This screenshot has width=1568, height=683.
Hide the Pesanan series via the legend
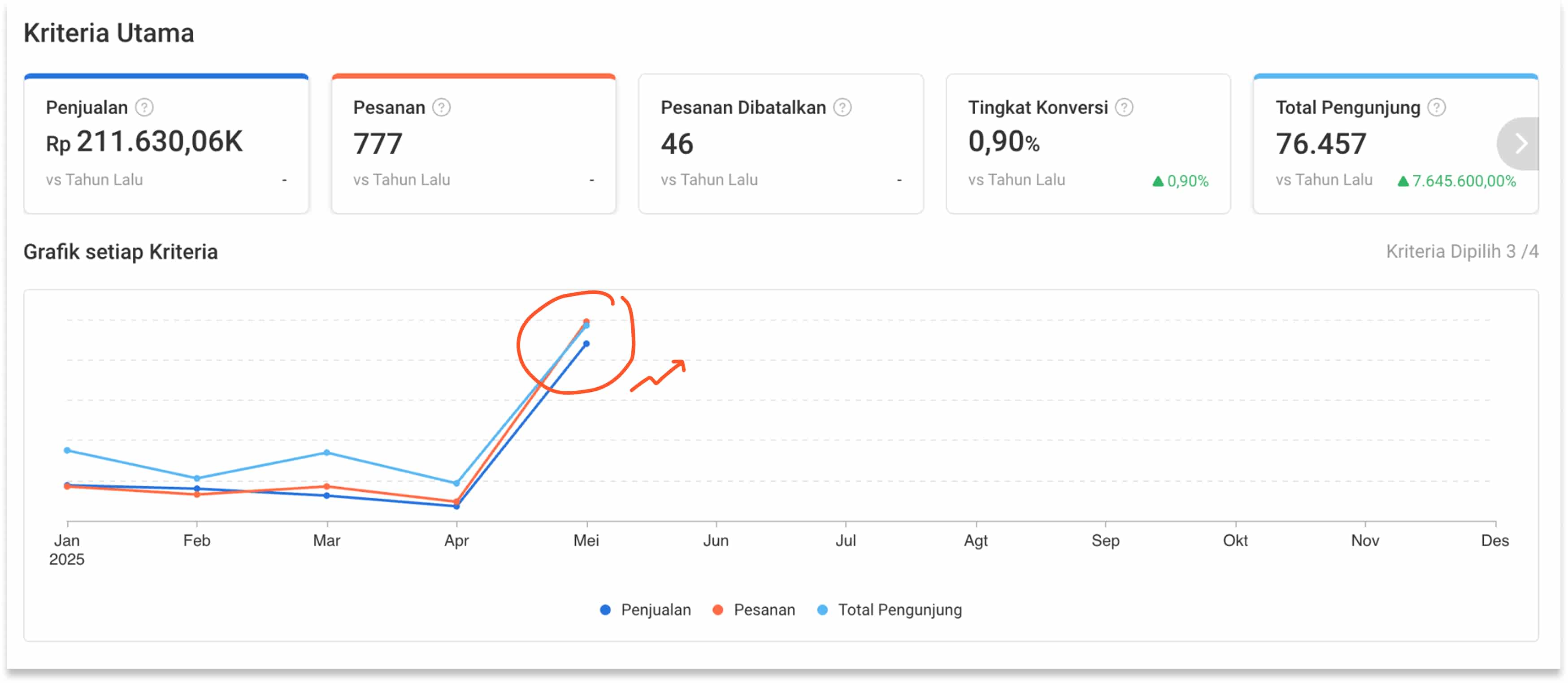[x=754, y=610]
